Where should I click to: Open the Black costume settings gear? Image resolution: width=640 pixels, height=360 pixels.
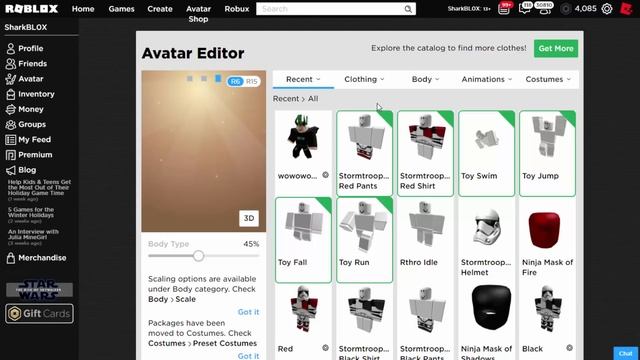569,348
